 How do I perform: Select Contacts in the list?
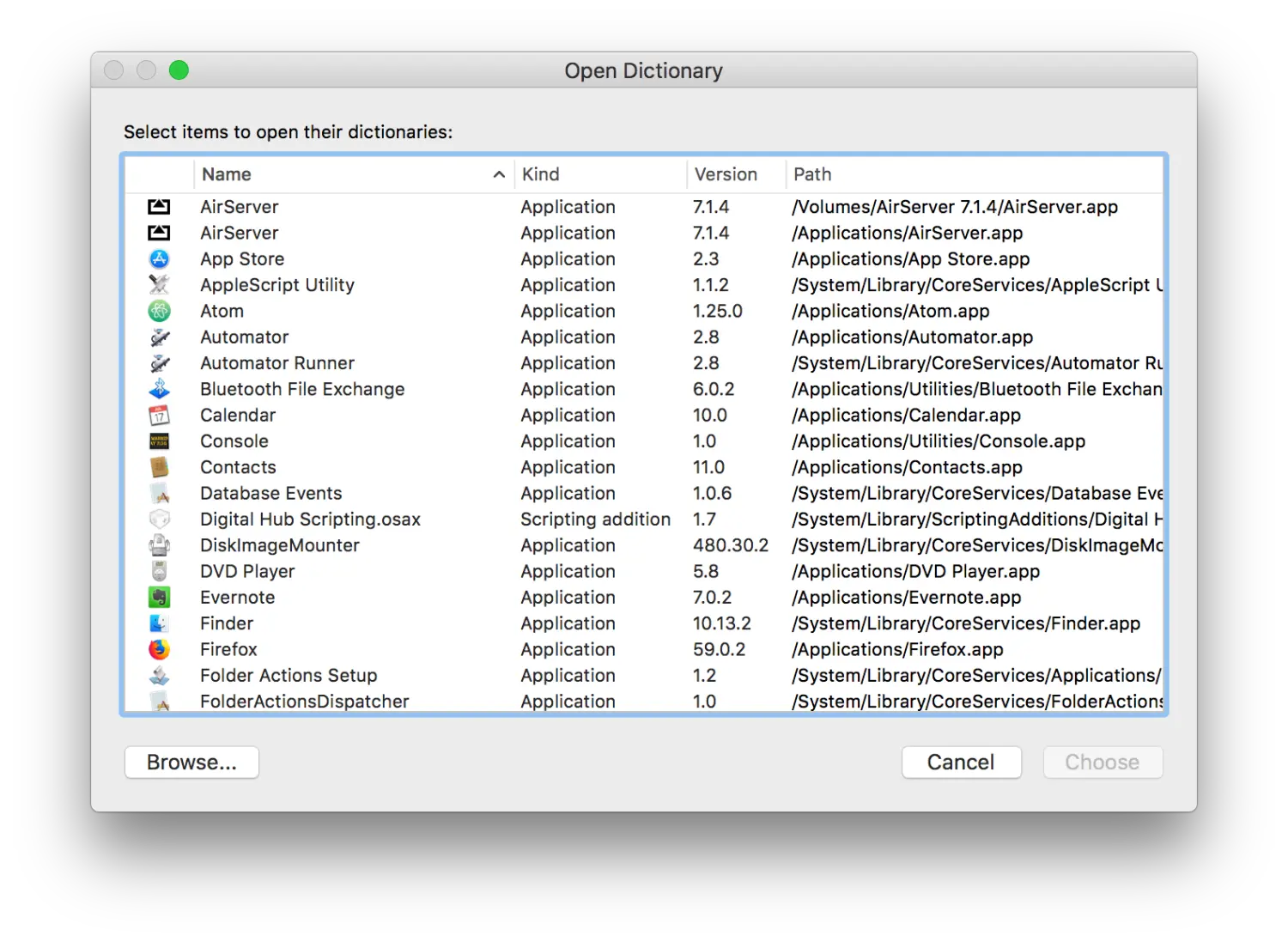238,467
